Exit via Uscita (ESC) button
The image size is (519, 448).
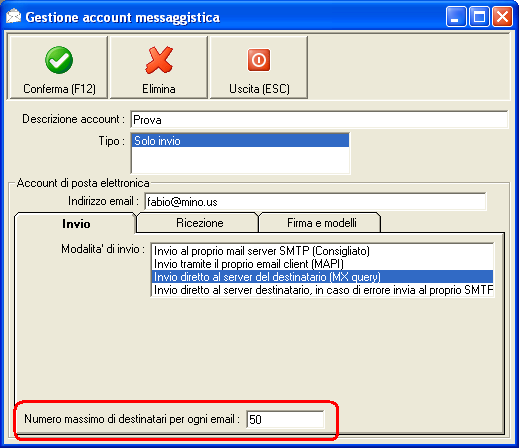point(259,67)
